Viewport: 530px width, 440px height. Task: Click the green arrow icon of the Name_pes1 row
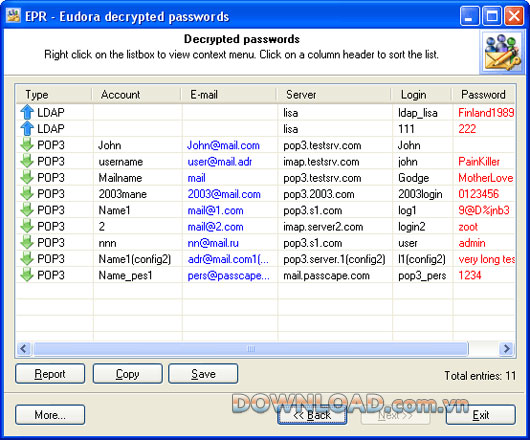[x=27, y=274]
